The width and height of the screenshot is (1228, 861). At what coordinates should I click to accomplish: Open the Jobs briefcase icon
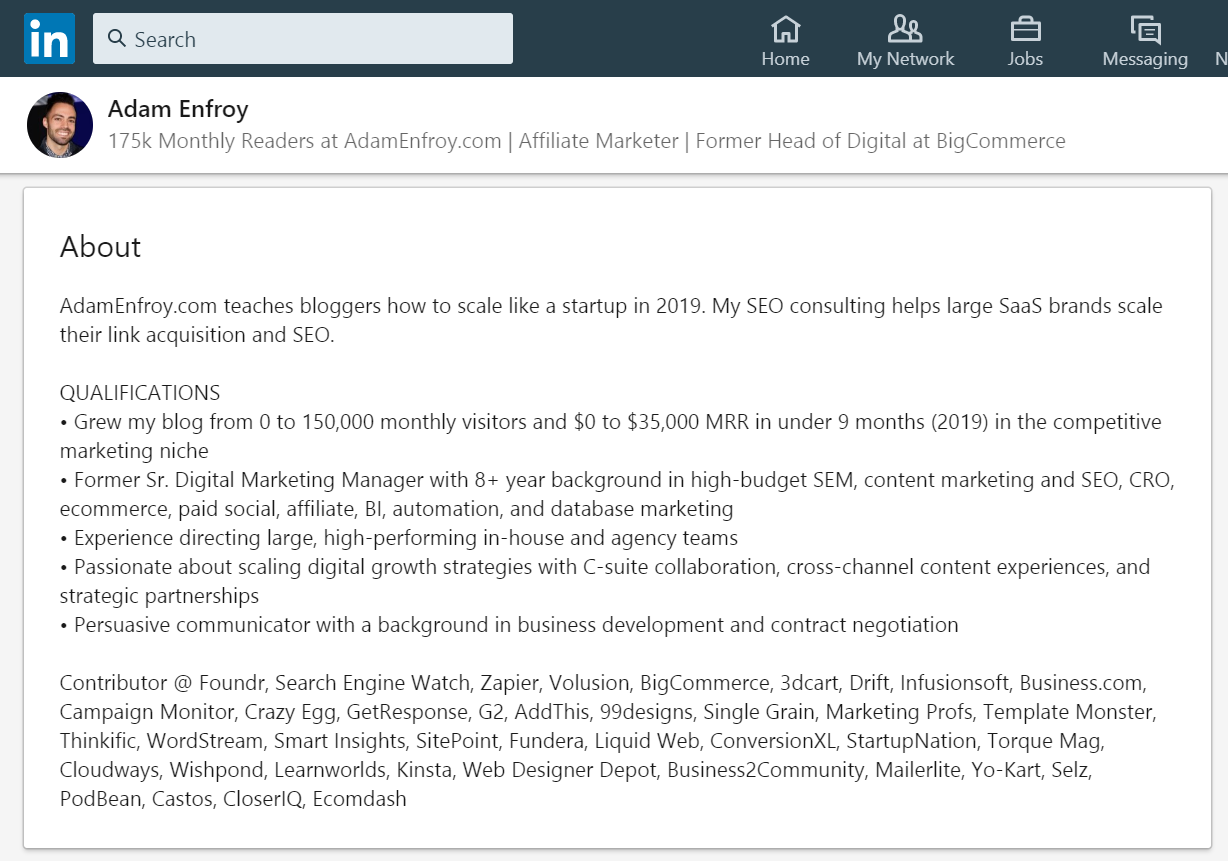point(1025,28)
